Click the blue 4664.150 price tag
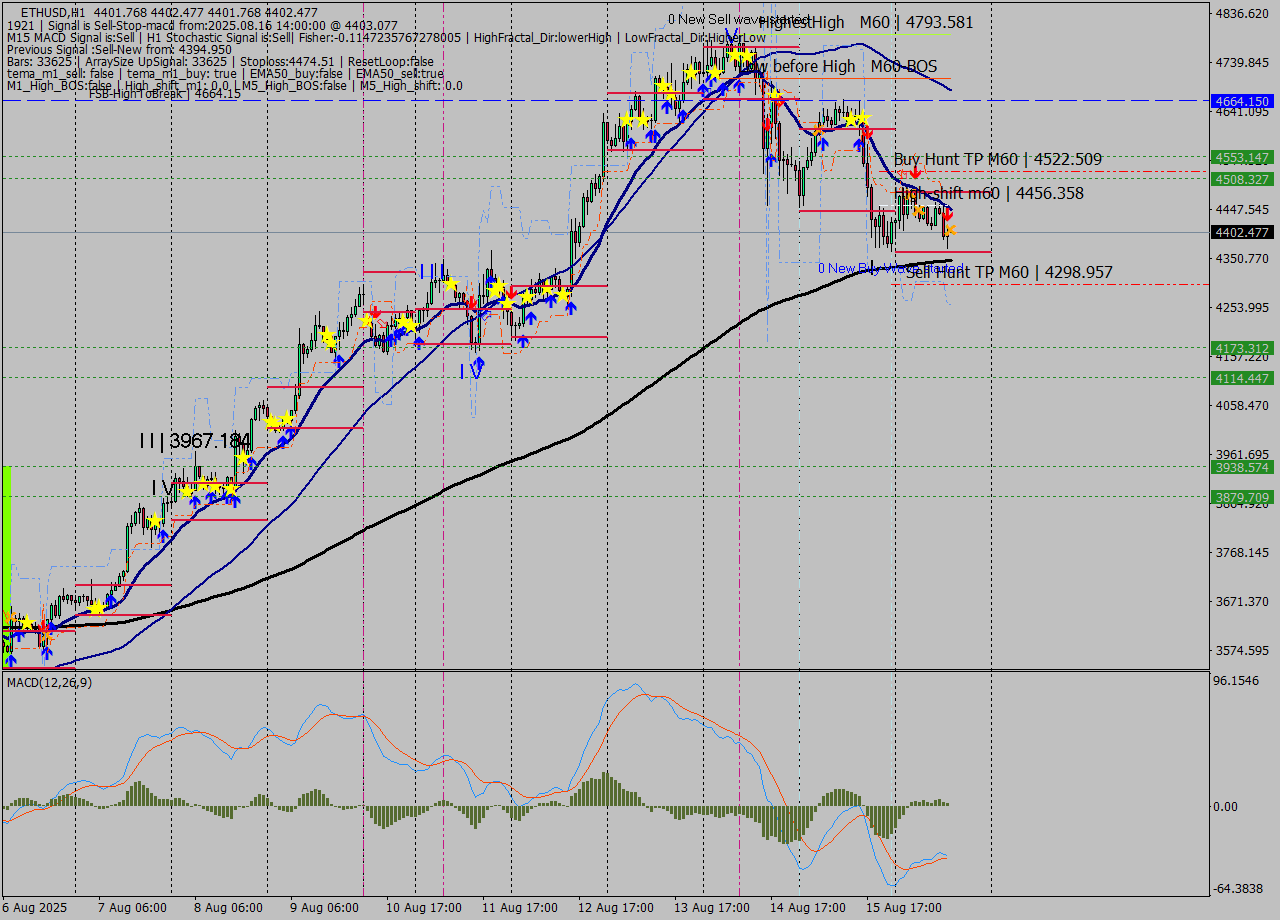Image resolution: width=1280 pixels, height=920 pixels. click(x=1241, y=102)
